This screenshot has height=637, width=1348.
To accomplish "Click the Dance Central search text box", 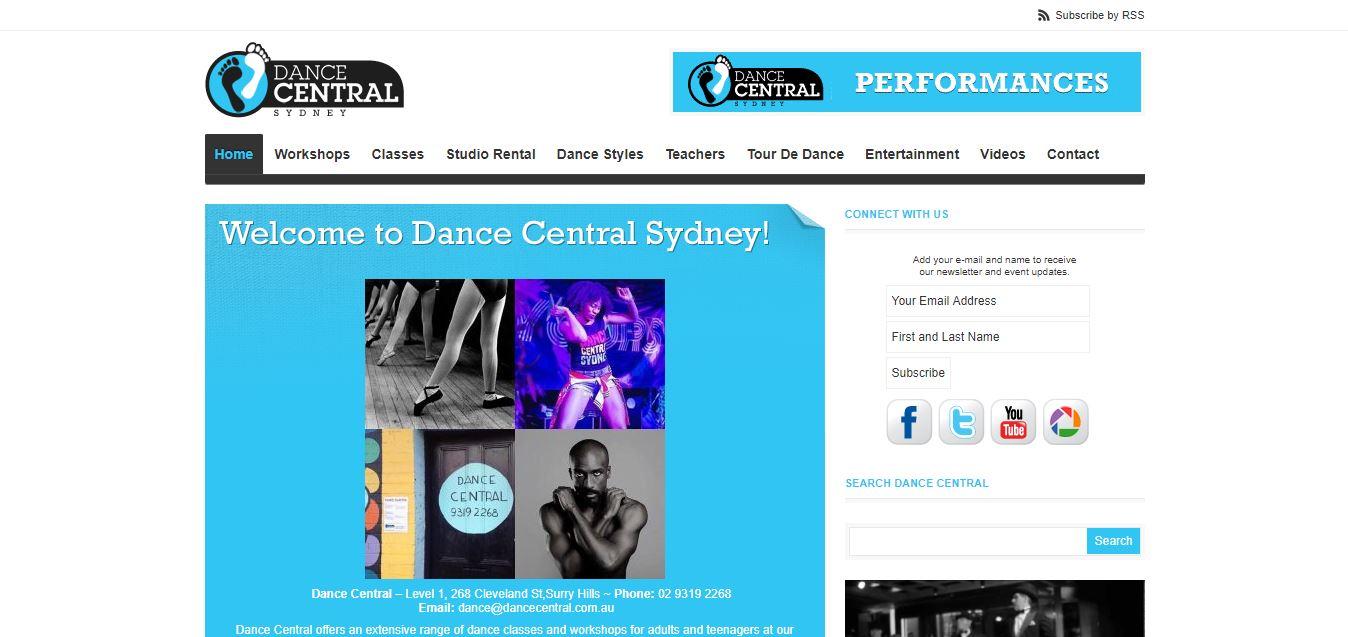I will pos(968,541).
